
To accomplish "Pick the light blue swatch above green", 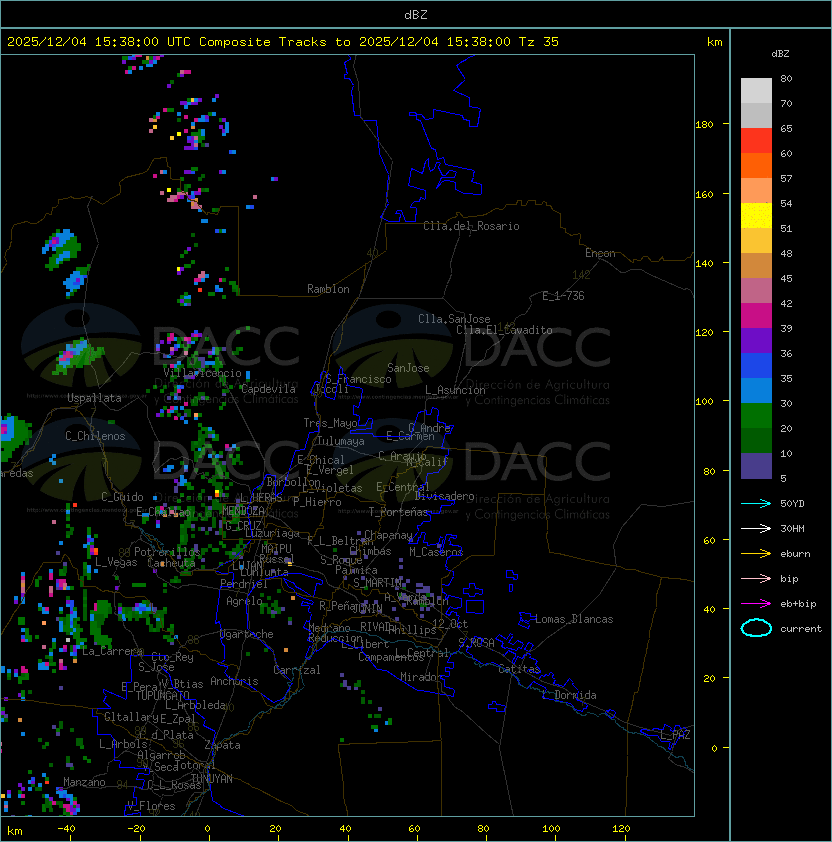I will click(x=756, y=390).
